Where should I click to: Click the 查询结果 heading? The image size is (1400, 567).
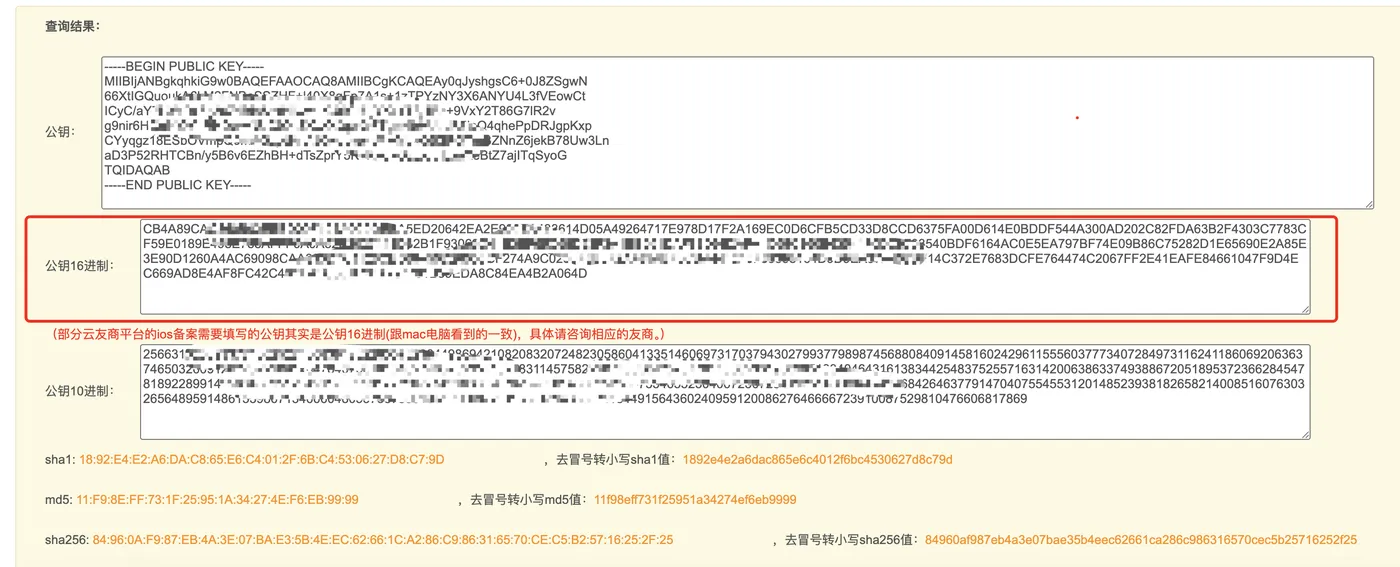(x=73, y=26)
